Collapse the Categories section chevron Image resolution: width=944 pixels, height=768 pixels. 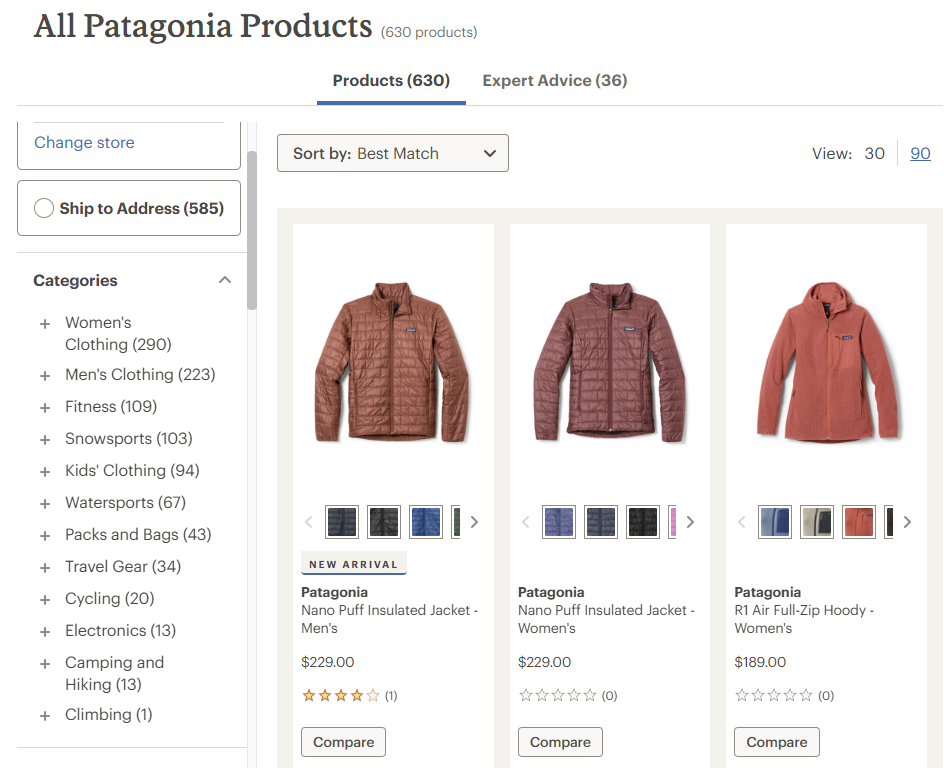click(x=225, y=280)
